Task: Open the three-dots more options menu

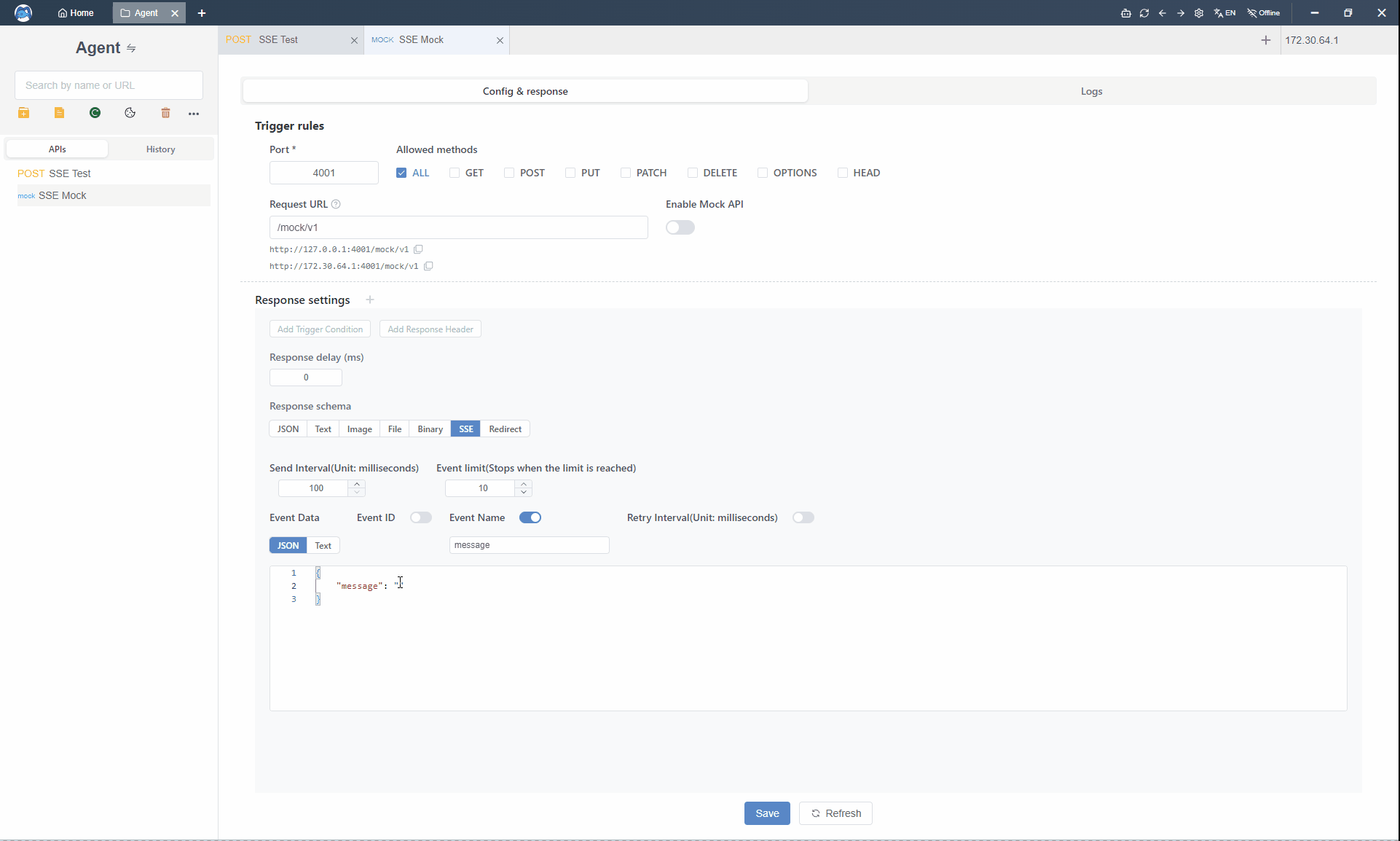Action: pyautogui.click(x=194, y=113)
